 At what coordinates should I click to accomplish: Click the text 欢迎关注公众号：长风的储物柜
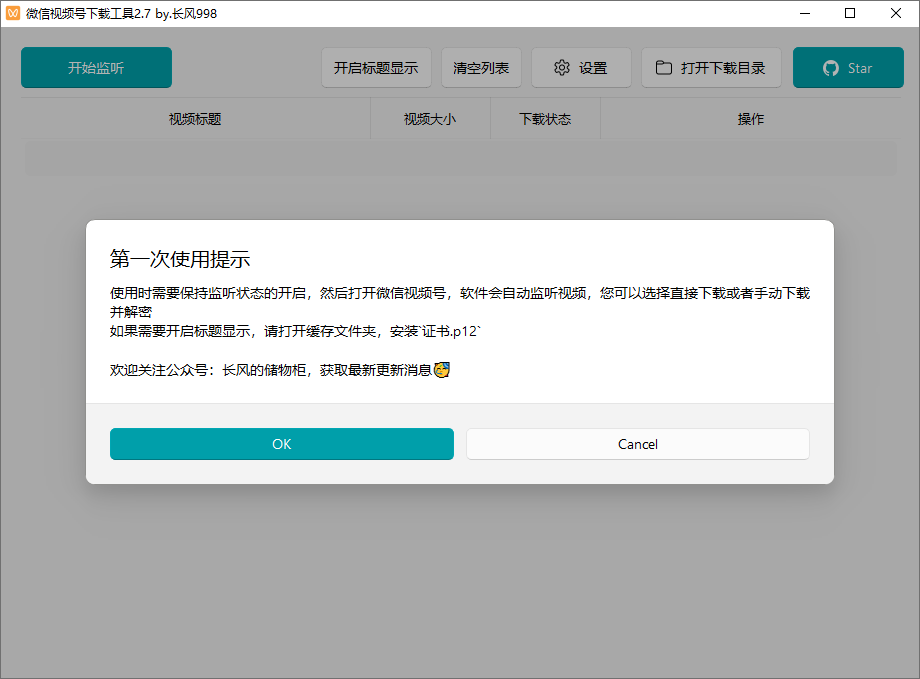pos(208,370)
